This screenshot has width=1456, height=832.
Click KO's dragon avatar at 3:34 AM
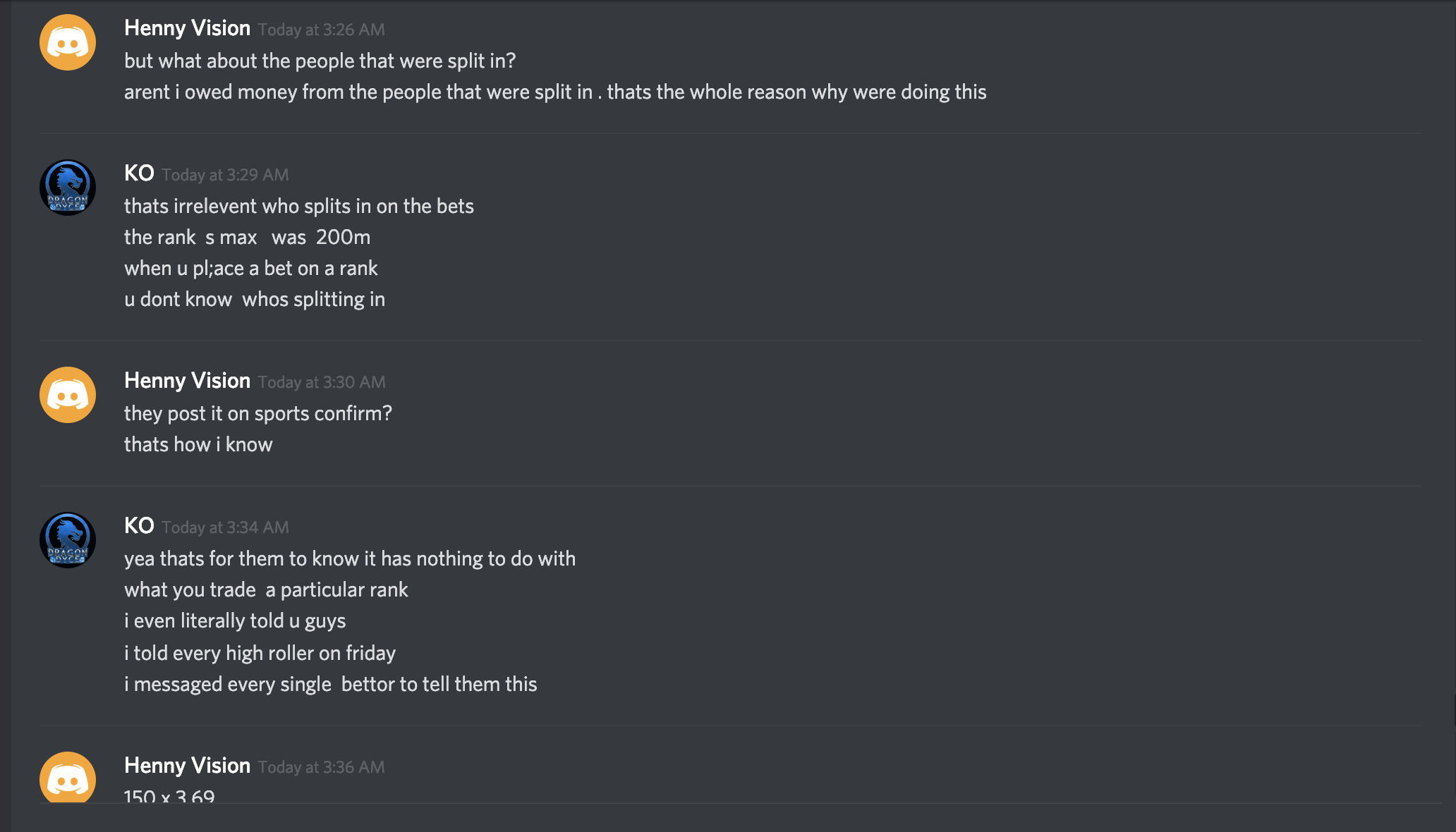[x=68, y=540]
